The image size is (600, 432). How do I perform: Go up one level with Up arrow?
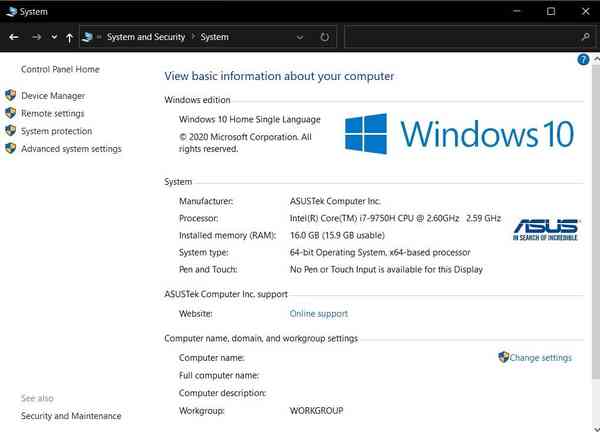pyautogui.click(x=69, y=37)
